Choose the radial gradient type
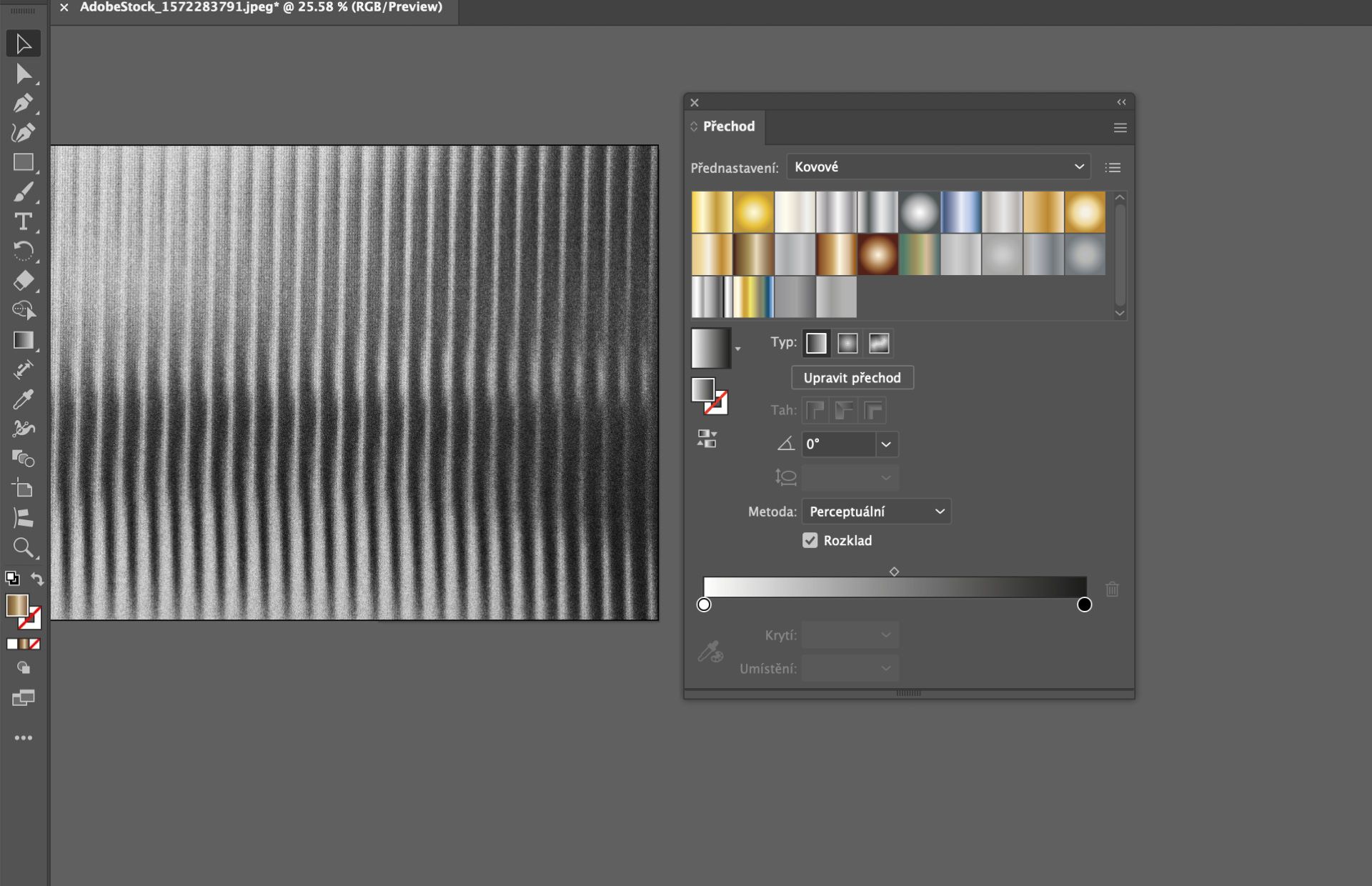The image size is (1372, 886). coord(847,344)
